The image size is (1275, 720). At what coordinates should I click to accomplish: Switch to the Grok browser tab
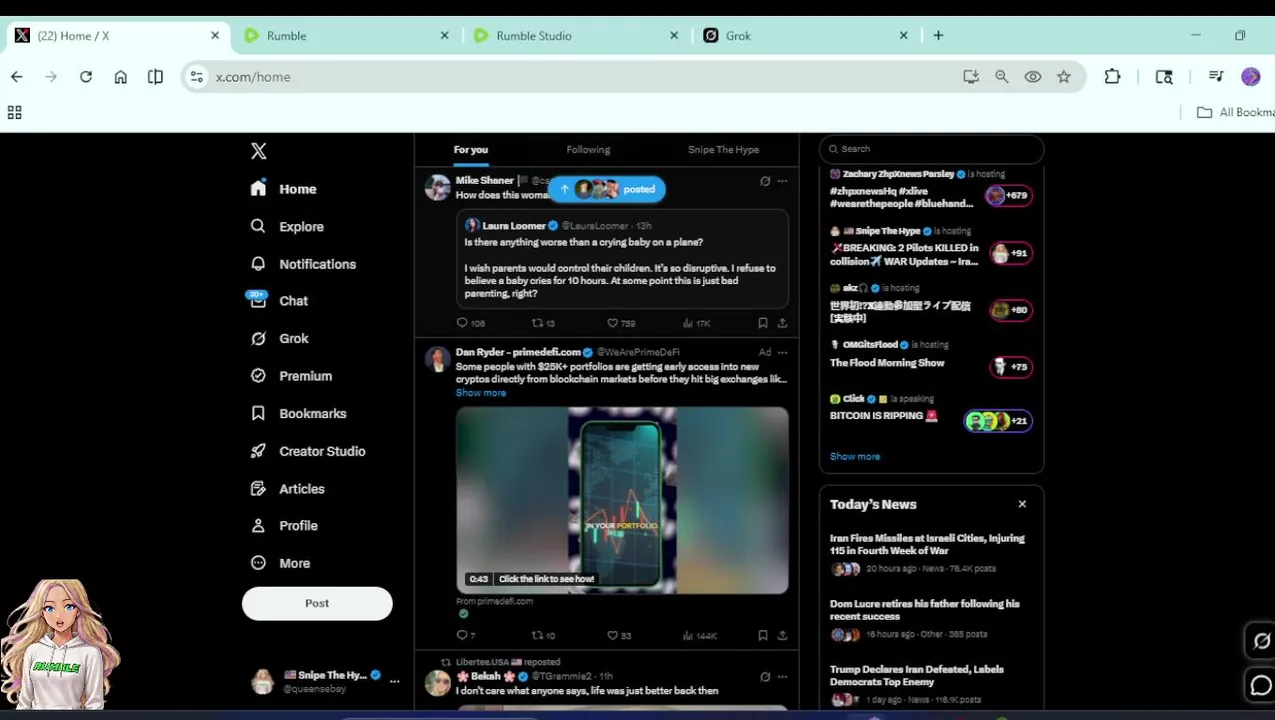(804, 35)
